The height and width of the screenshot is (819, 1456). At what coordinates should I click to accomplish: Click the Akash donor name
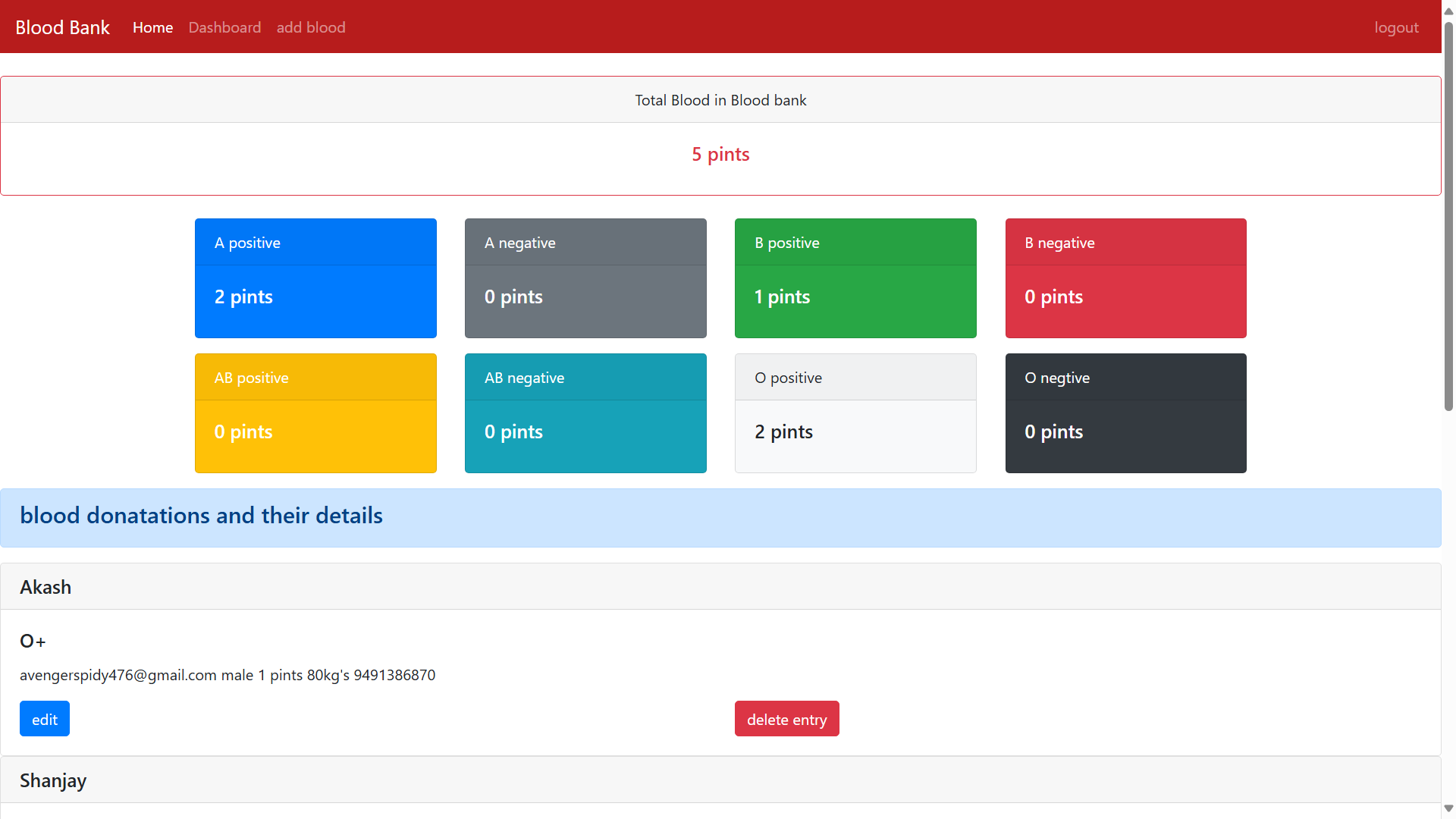click(45, 587)
